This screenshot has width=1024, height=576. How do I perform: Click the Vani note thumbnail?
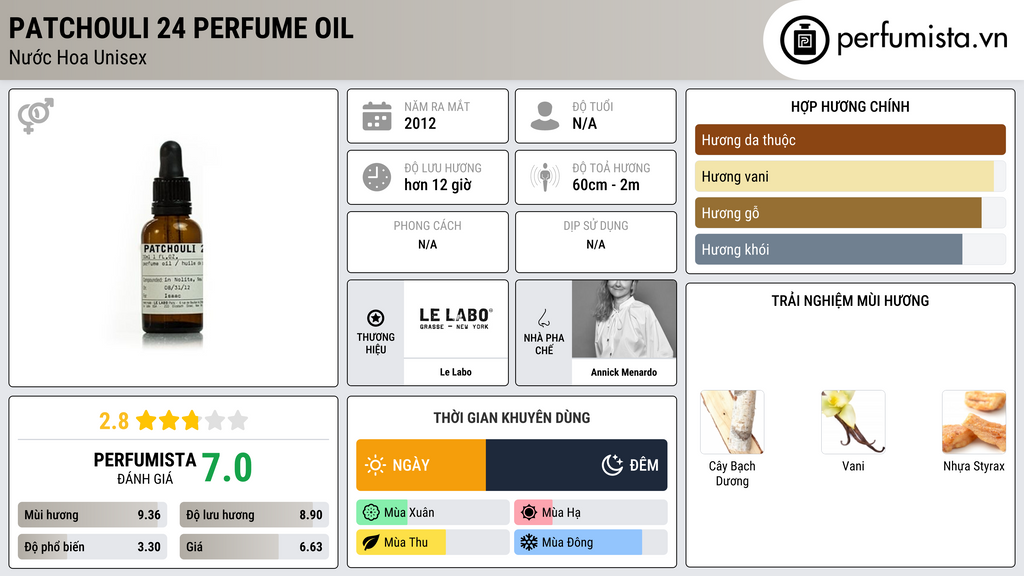pos(853,421)
